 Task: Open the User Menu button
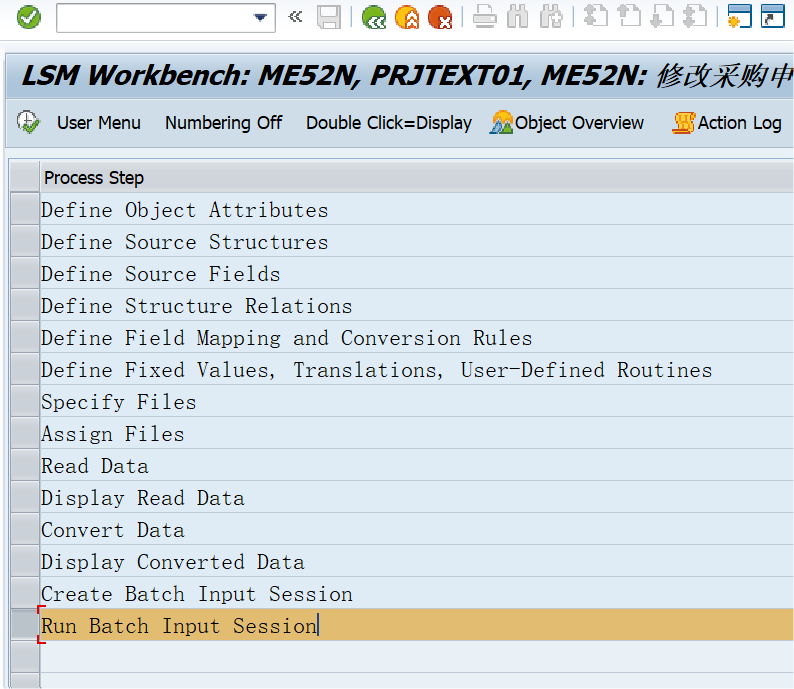tap(99, 123)
